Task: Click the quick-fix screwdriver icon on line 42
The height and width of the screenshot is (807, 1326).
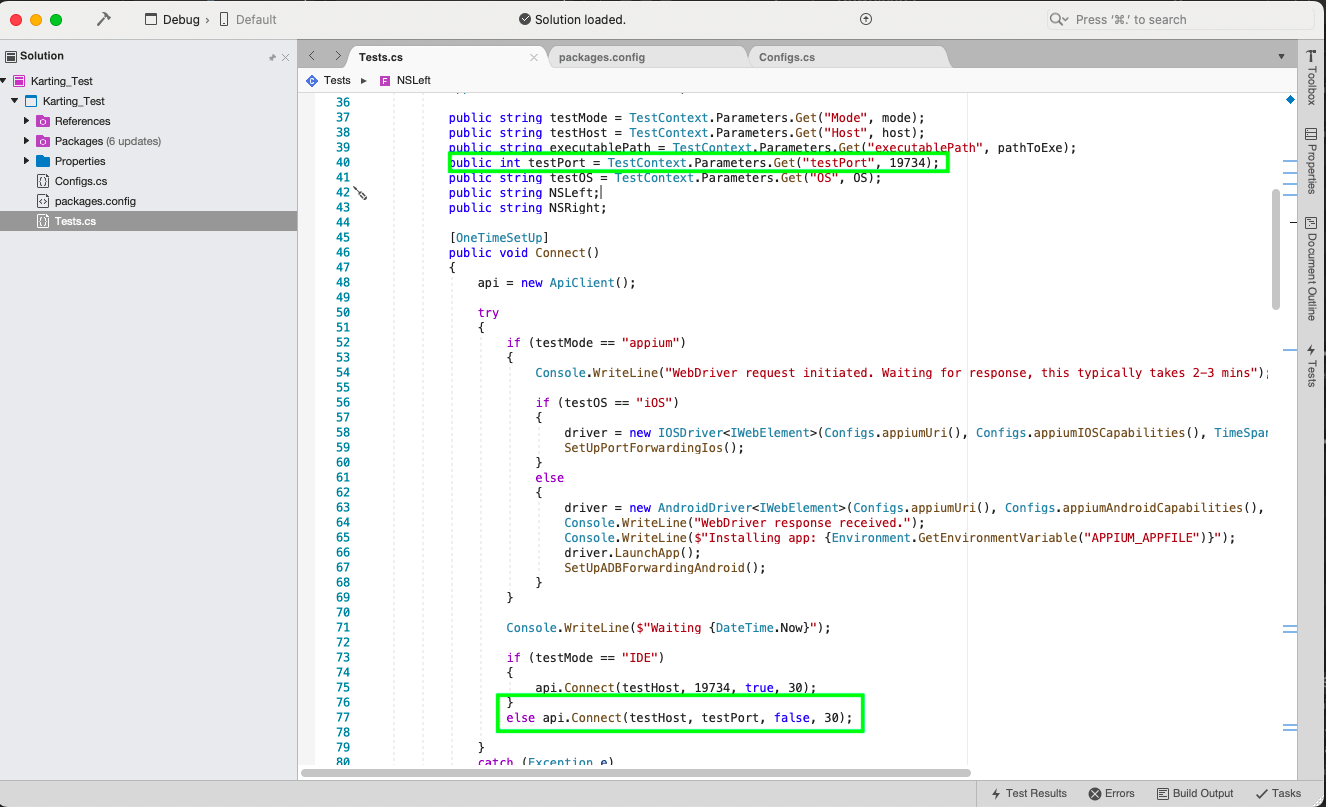Action: pos(361,192)
